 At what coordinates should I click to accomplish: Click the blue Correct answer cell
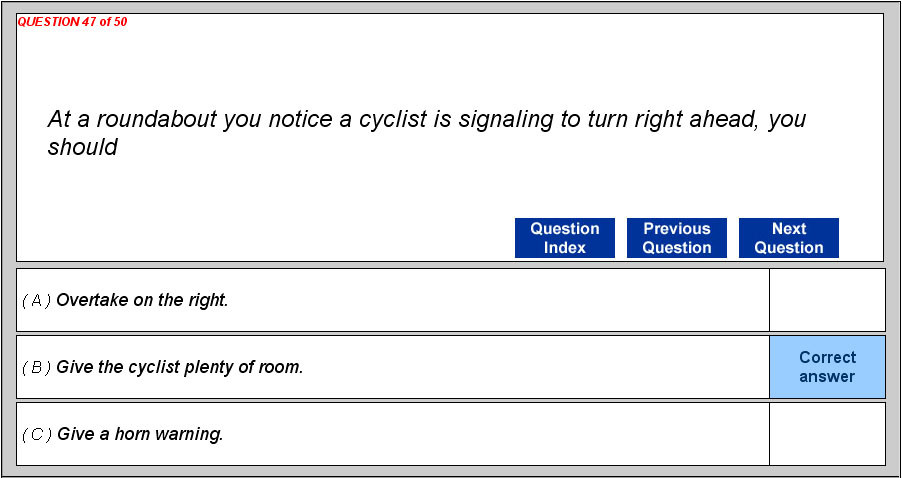(827, 367)
